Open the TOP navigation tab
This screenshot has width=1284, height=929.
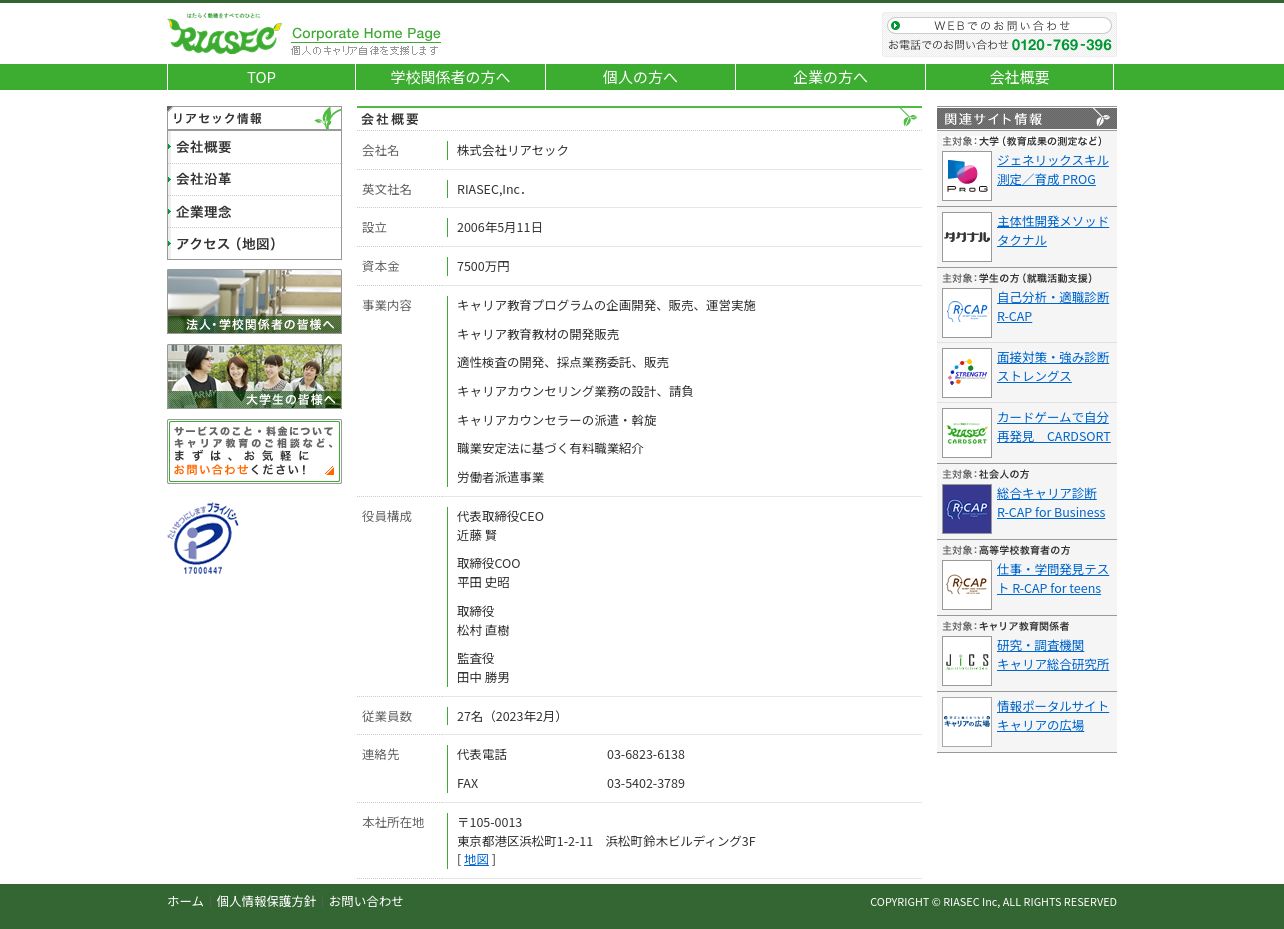click(x=261, y=77)
